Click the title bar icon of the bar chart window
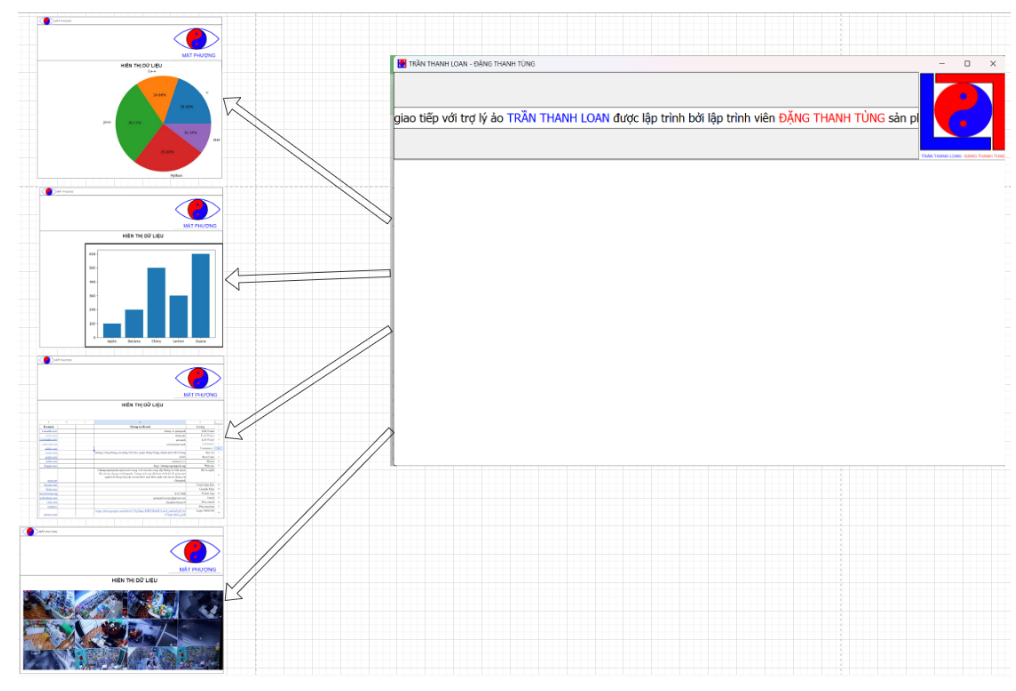The width and height of the screenshot is (1016, 691). [x=49, y=192]
